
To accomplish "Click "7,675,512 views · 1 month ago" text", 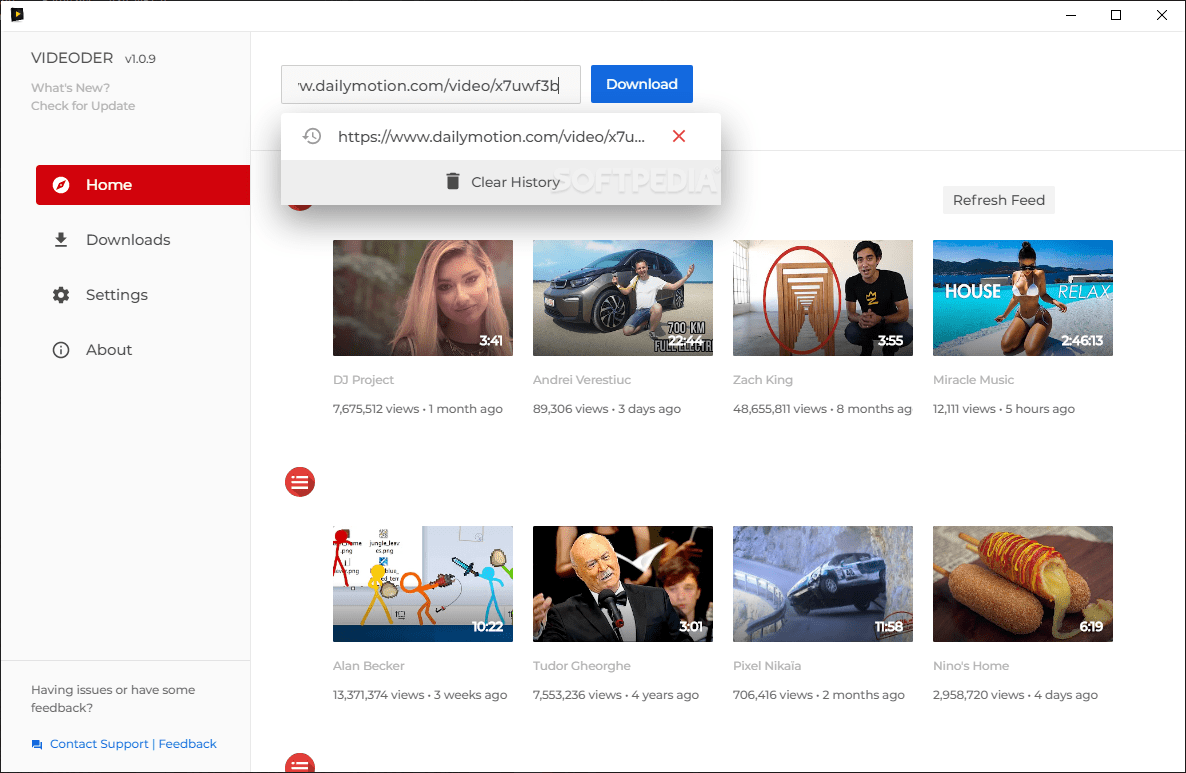I will (x=418, y=408).
